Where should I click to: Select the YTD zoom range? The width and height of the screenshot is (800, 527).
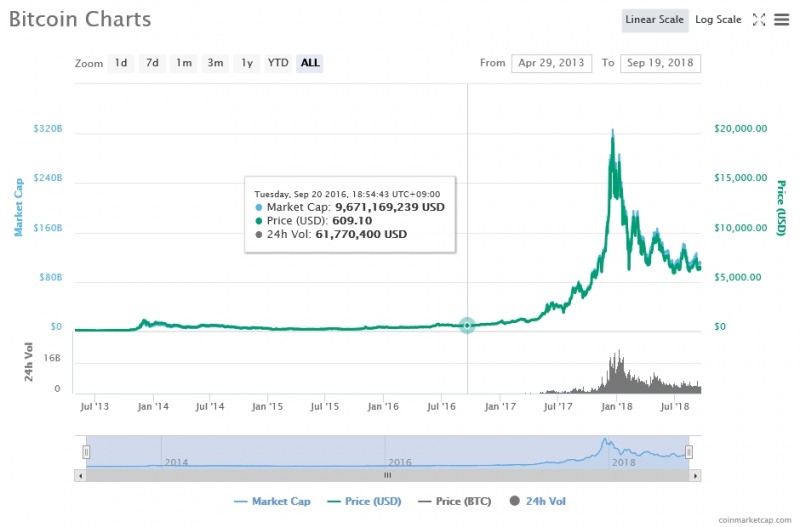click(278, 63)
